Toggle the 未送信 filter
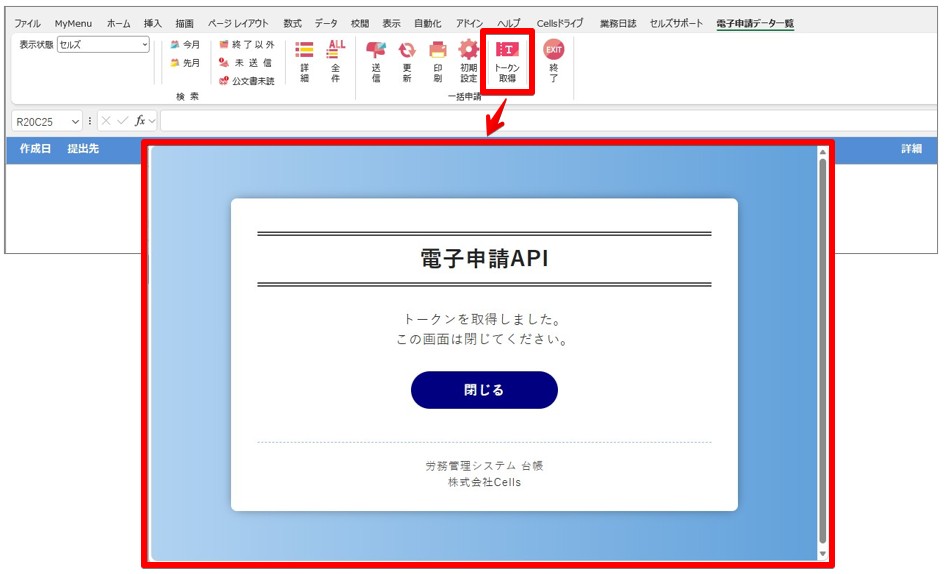This screenshot has height=574, width=949. [x=245, y=63]
